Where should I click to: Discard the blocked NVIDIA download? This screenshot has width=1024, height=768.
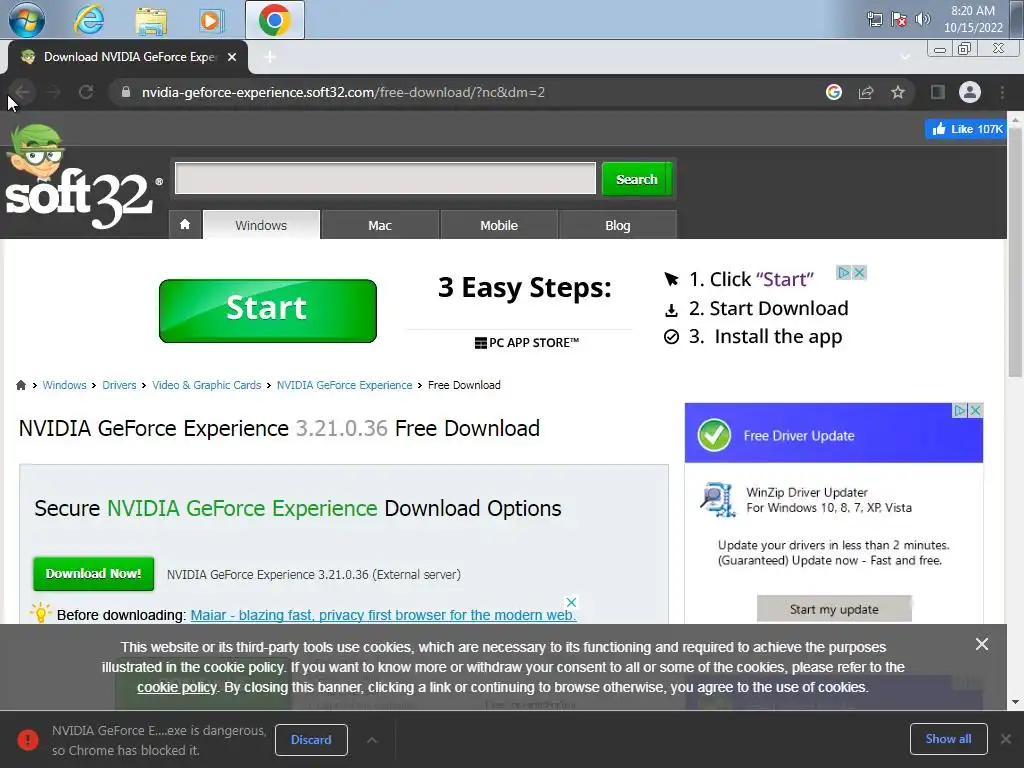point(311,739)
